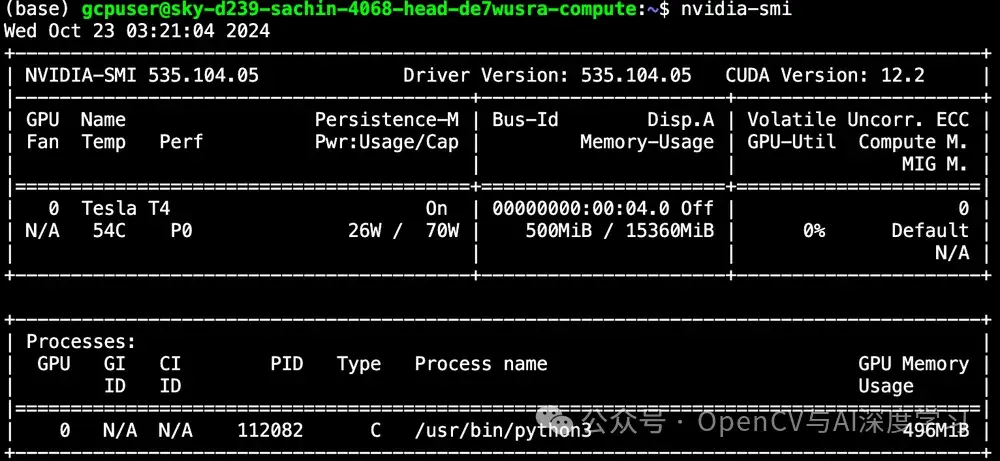Click the Processes: section label
This screenshot has height=461, width=1000.
coord(81,342)
